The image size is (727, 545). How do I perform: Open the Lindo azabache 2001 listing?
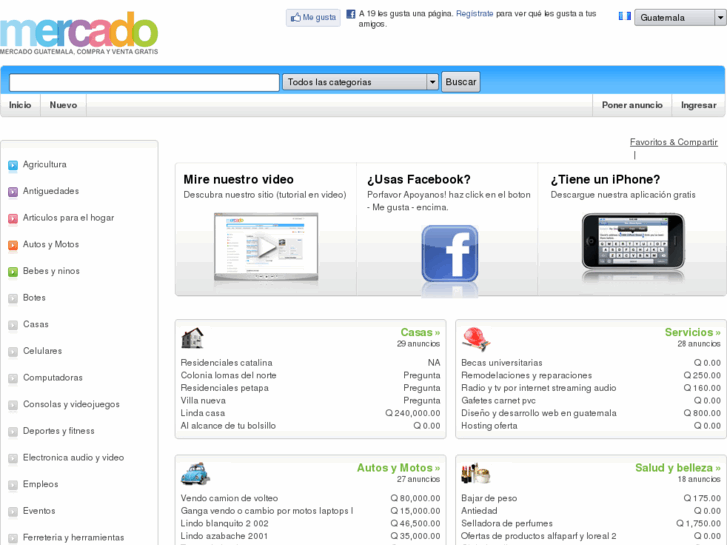[224, 536]
